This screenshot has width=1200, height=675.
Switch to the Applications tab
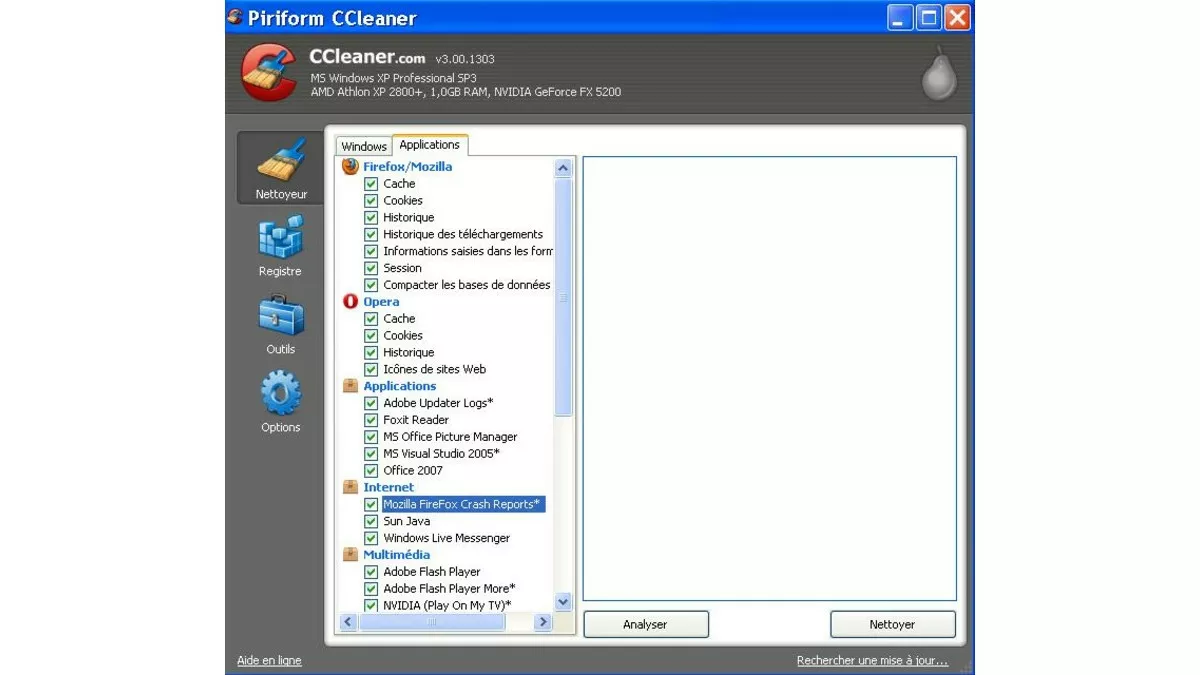pos(429,144)
